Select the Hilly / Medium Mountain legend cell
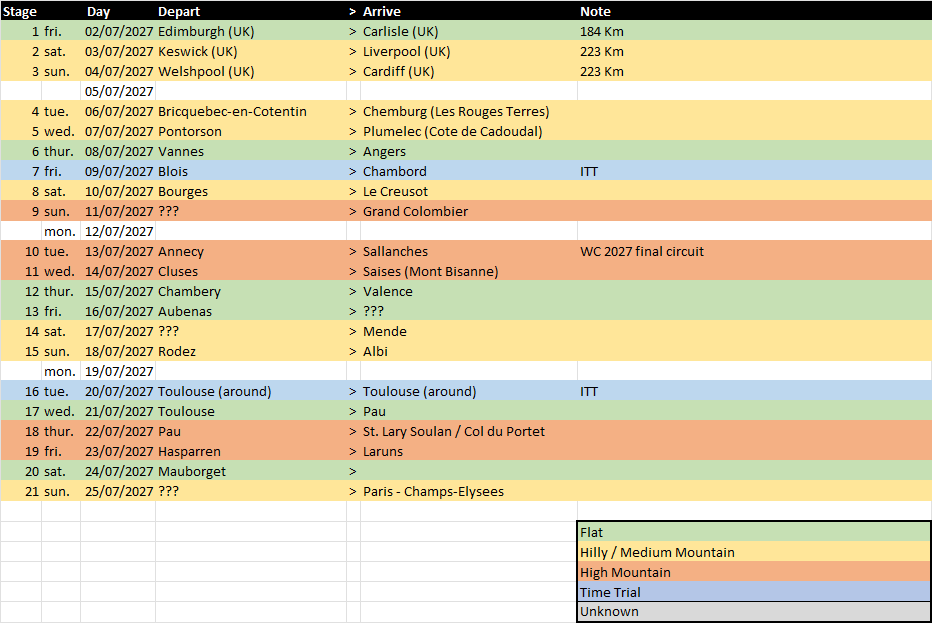This screenshot has width=932, height=623. point(754,552)
